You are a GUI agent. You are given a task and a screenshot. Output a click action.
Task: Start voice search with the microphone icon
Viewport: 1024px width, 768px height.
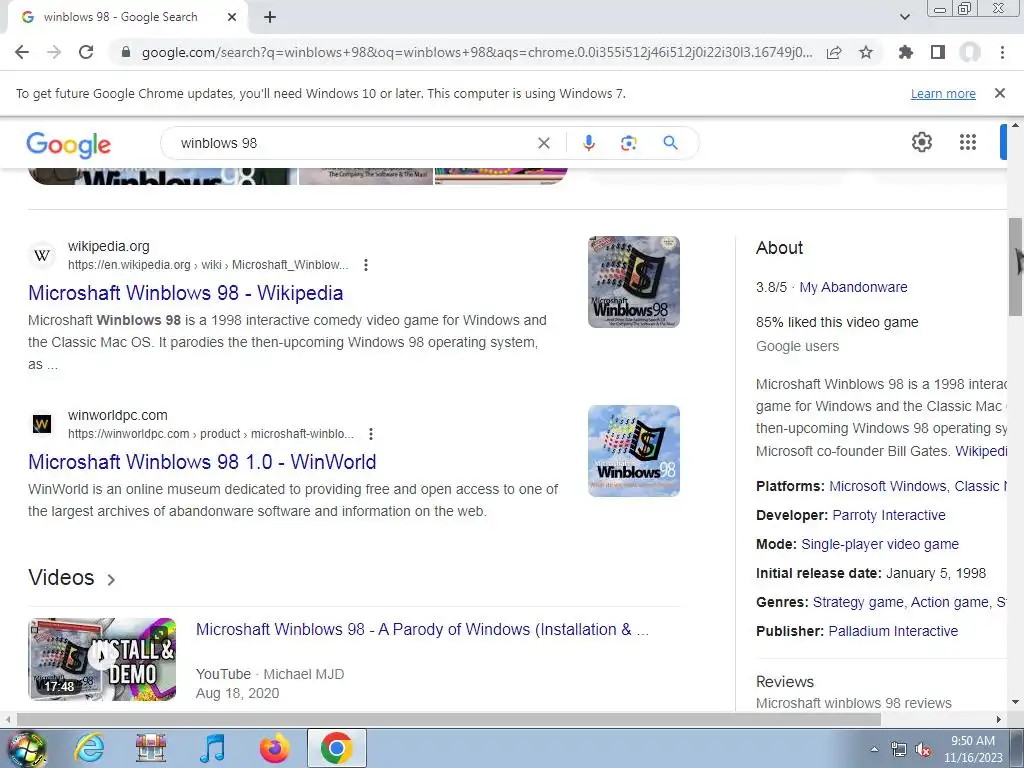tap(588, 143)
